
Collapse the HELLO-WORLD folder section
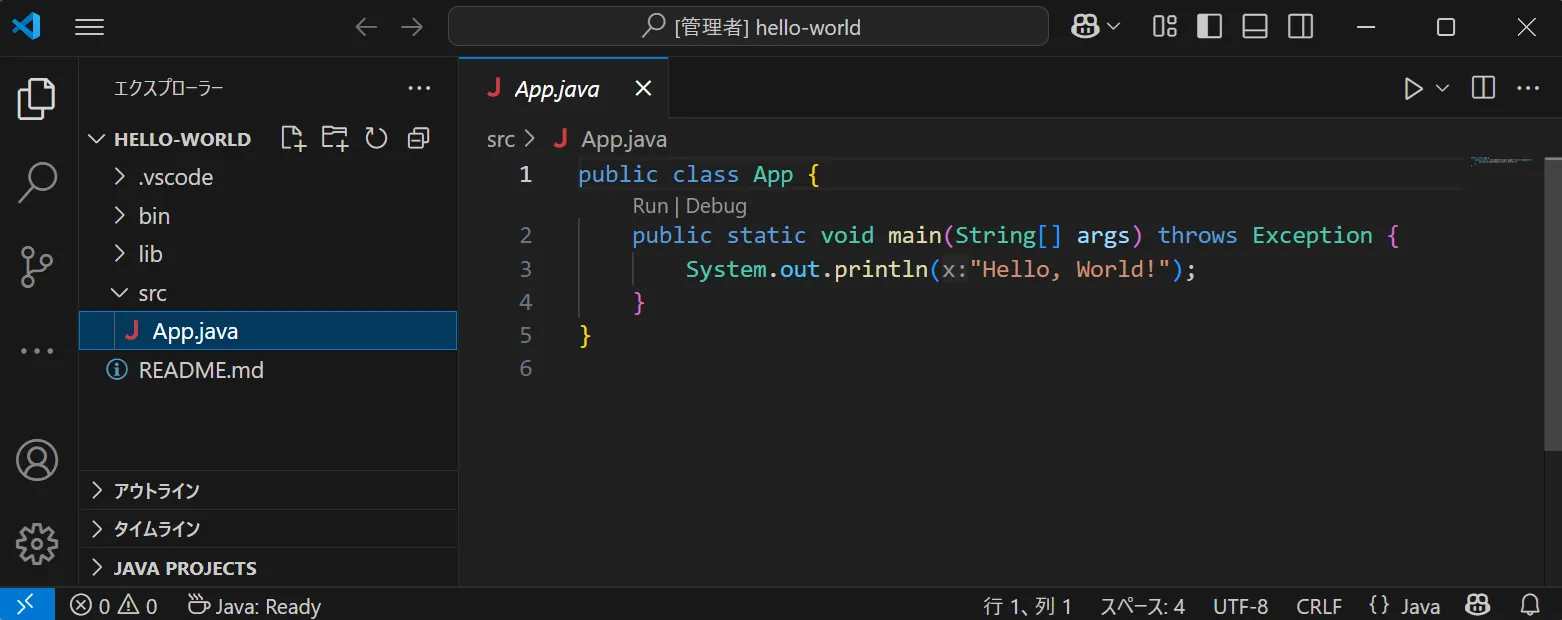168,139
